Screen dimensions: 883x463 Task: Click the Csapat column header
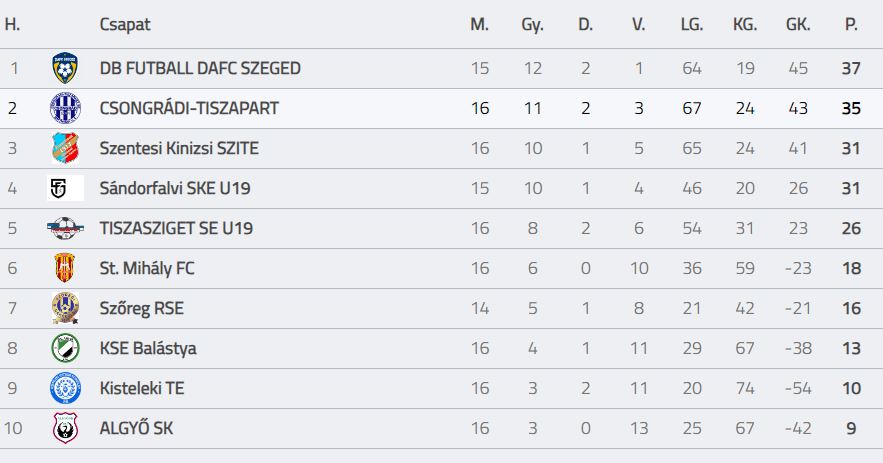click(125, 24)
